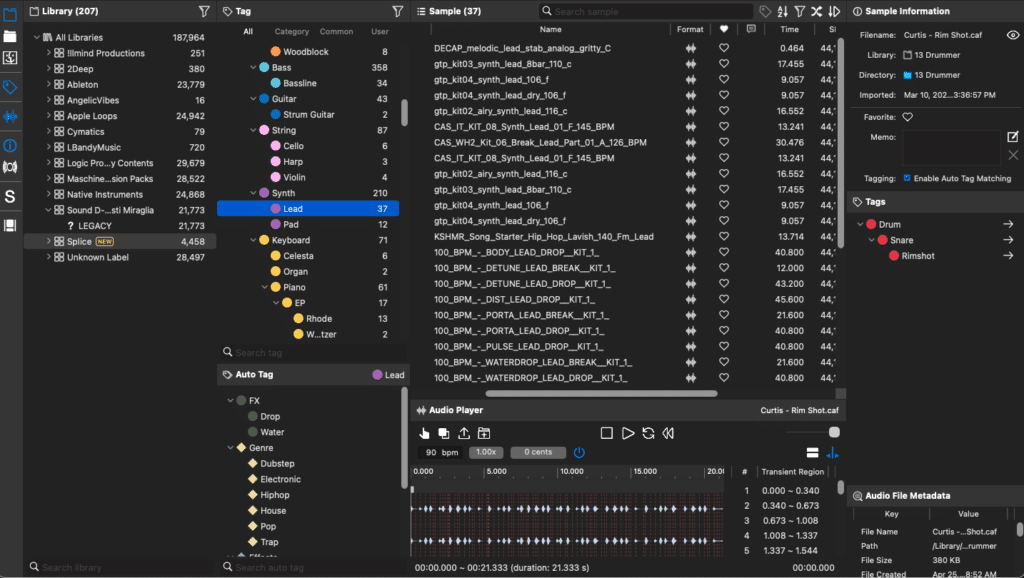Image resolution: width=1024 pixels, height=578 pixels.
Task: Open the Rimshot tag arrow link
Action: tap(1009, 256)
